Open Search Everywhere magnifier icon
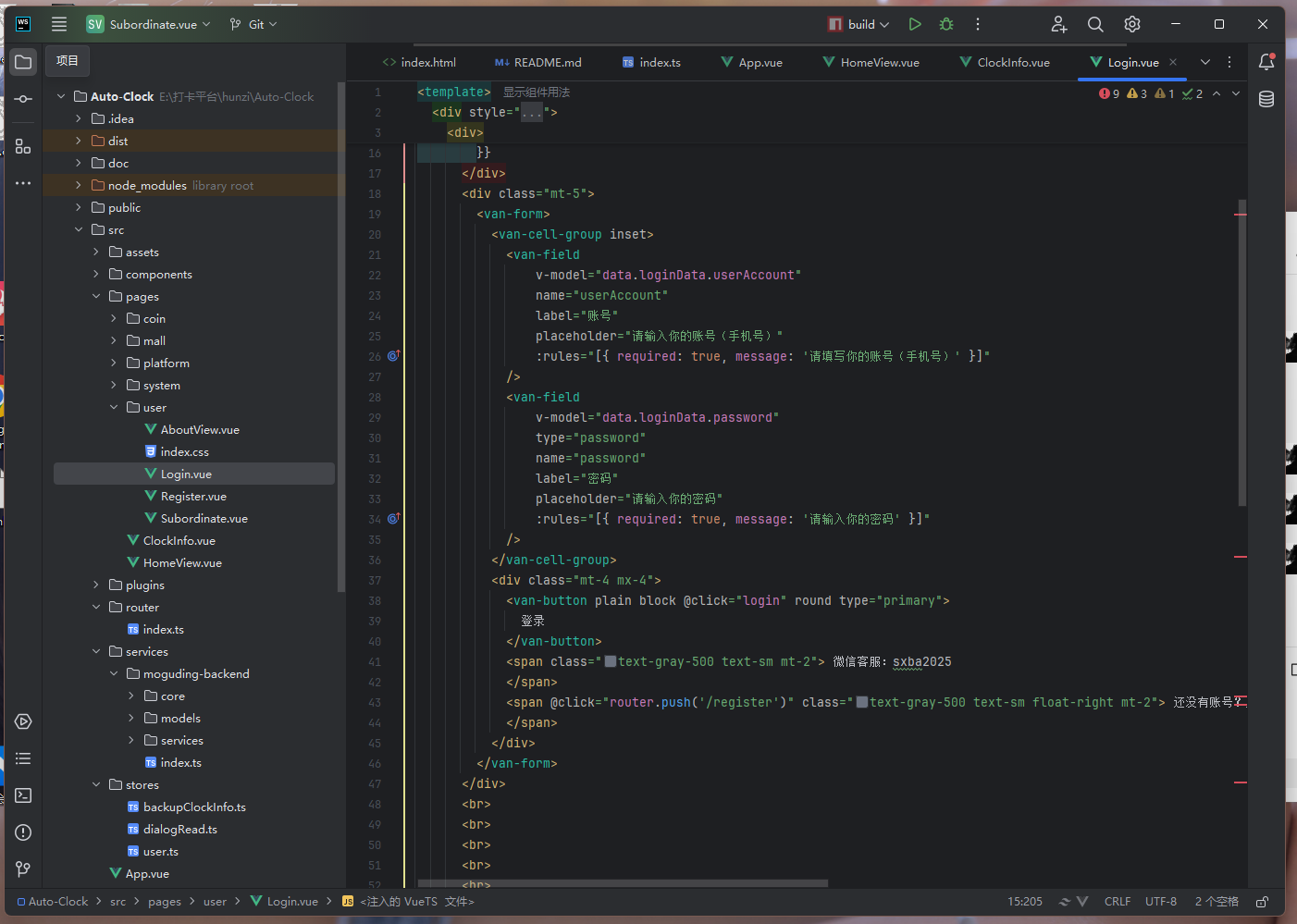Screen dimensions: 1297x924 pyautogui.click(x=1095, y=25)
